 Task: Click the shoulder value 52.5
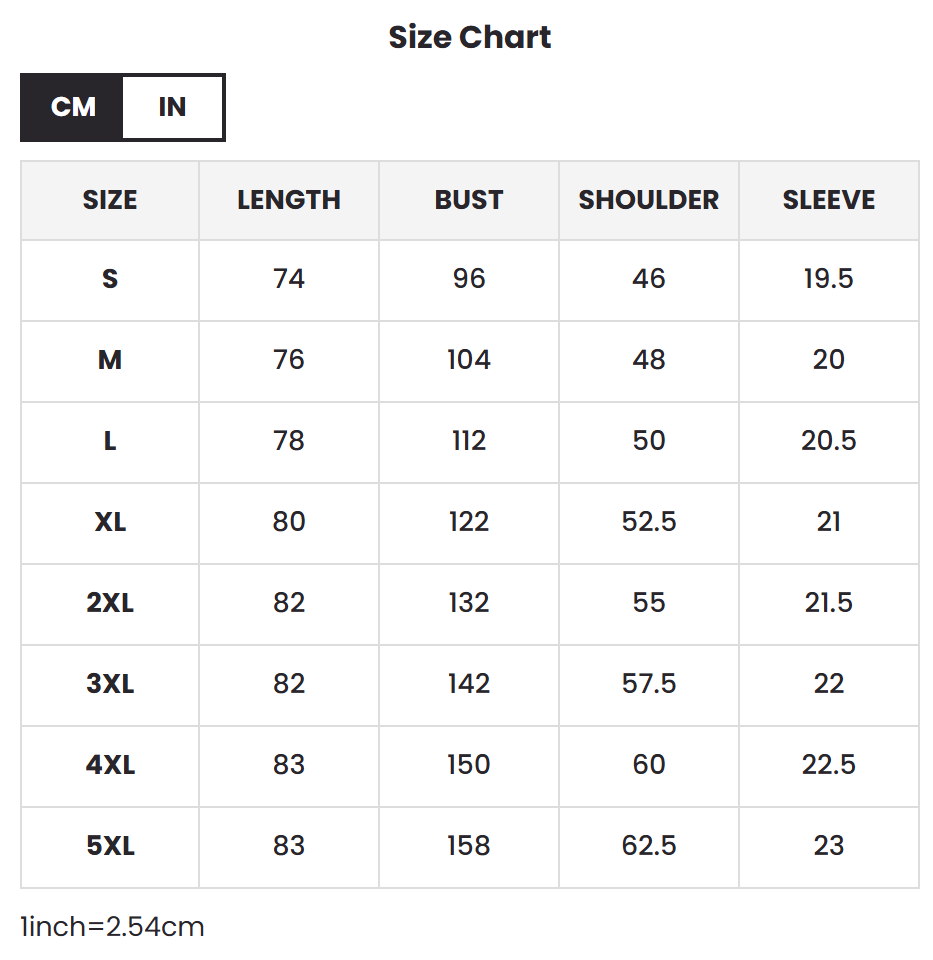pyautogui.click(x=649, y=522)
